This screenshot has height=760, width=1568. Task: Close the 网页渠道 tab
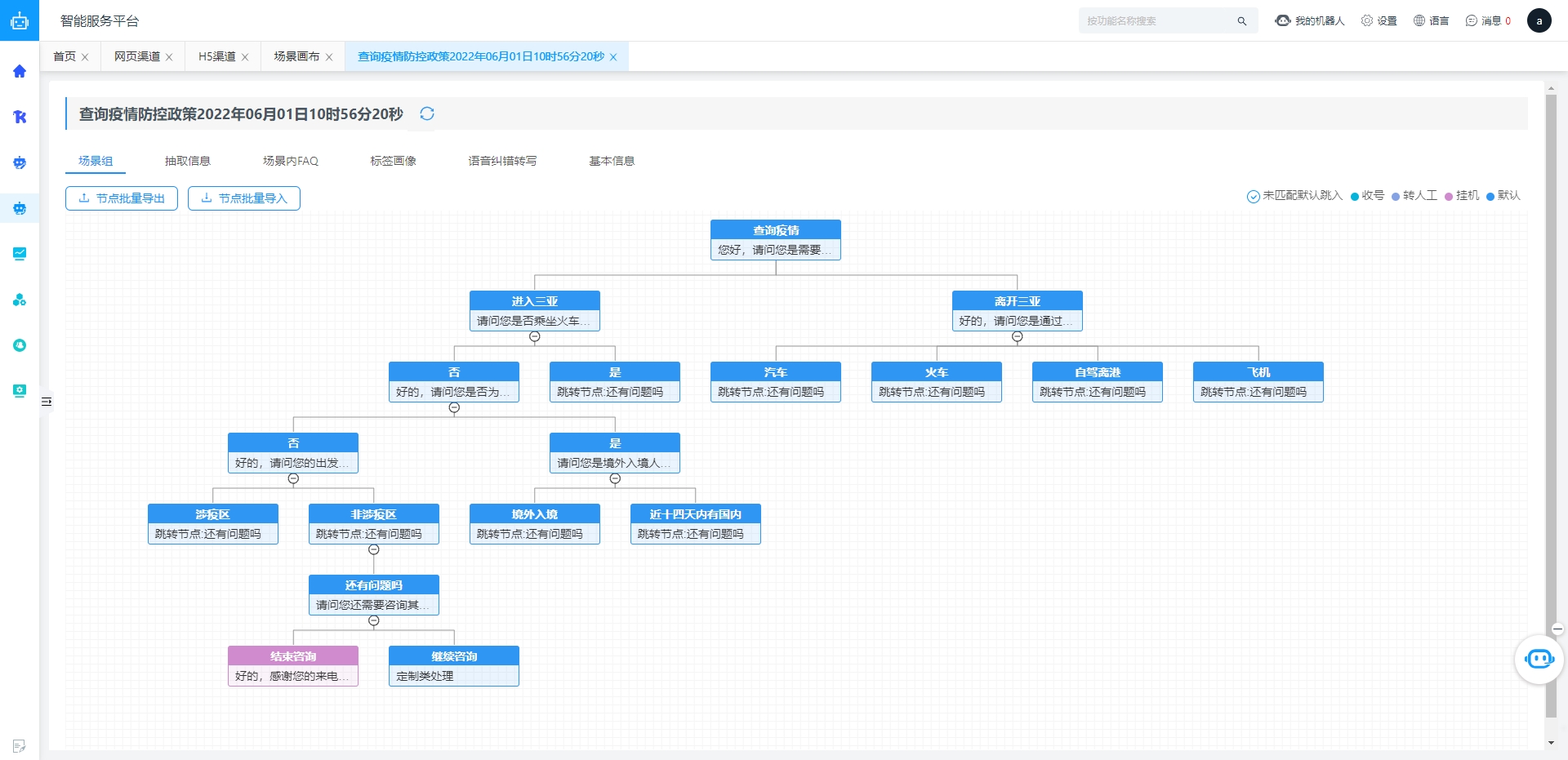(169, 57)
